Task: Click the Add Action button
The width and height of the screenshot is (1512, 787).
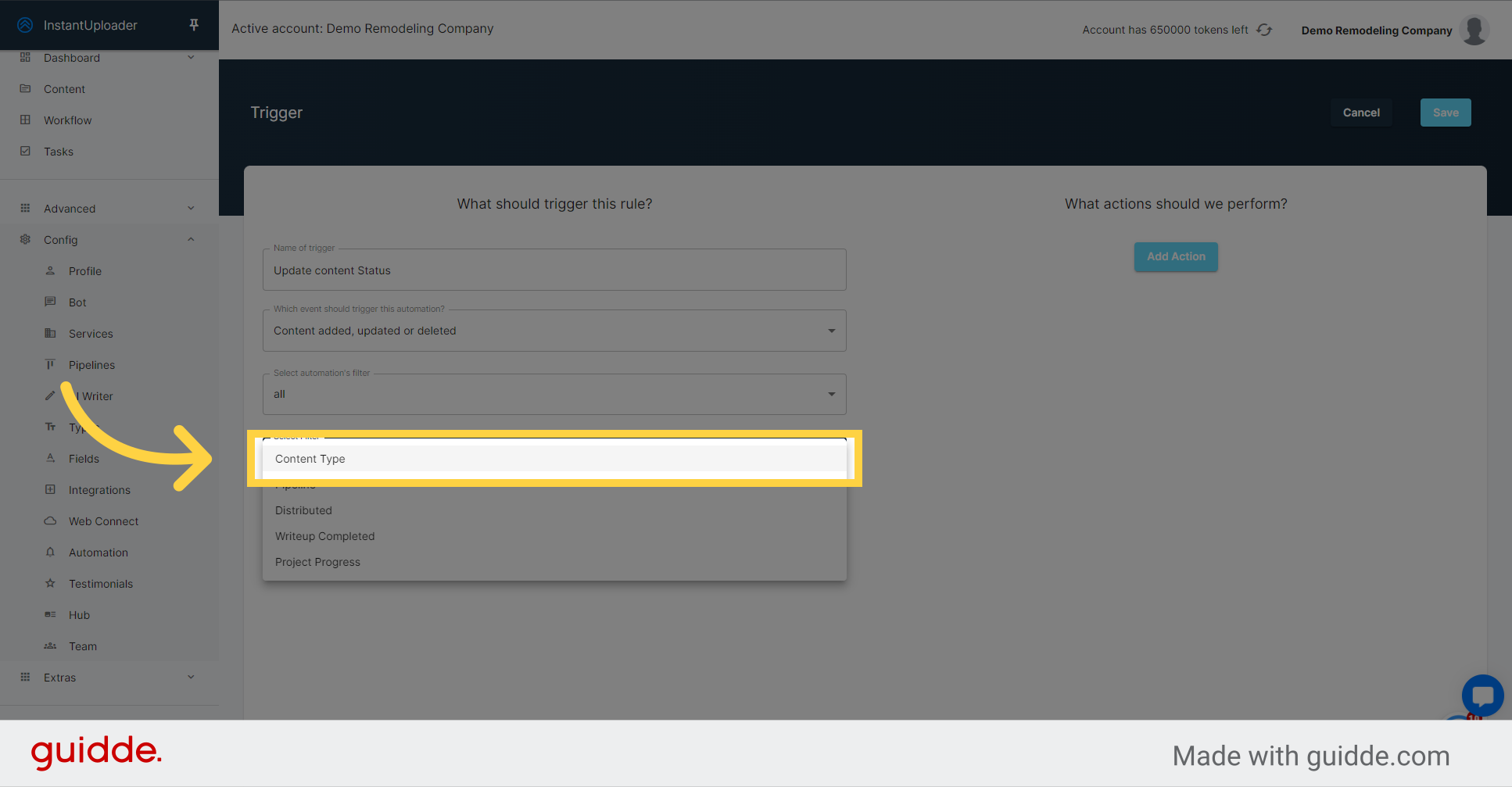Action: tap(1176, 256)
